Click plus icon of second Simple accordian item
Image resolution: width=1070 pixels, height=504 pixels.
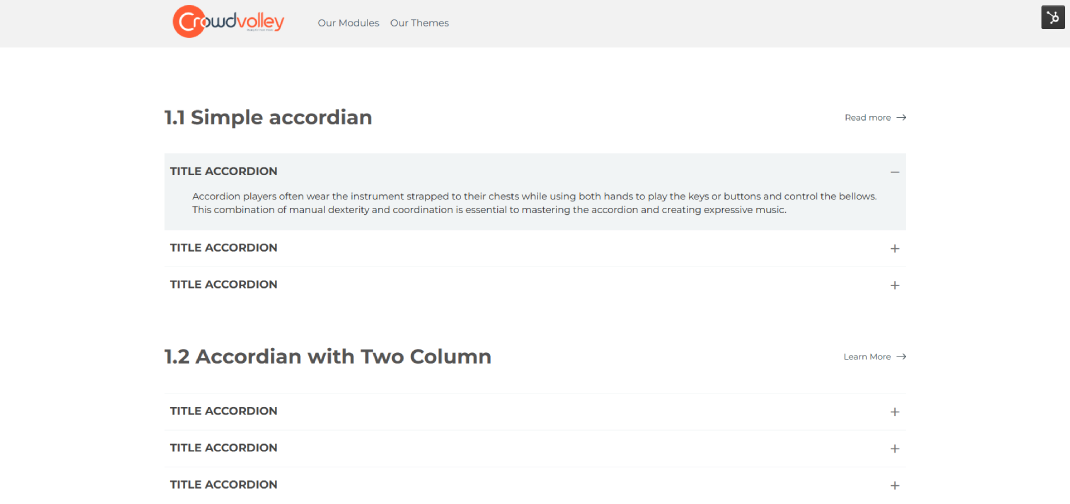(895, 248)
